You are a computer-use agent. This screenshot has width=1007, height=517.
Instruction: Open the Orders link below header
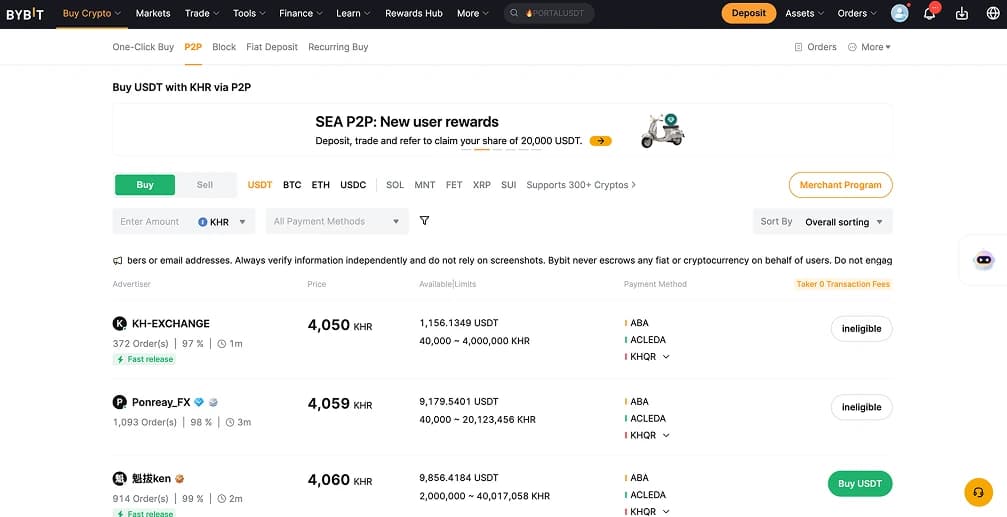pos(816,47)
